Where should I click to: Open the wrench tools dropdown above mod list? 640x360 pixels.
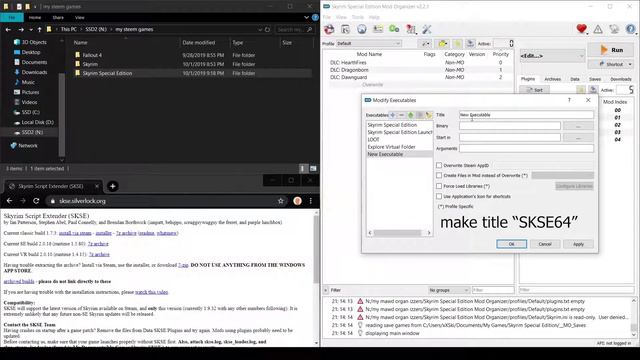(425, 43)
